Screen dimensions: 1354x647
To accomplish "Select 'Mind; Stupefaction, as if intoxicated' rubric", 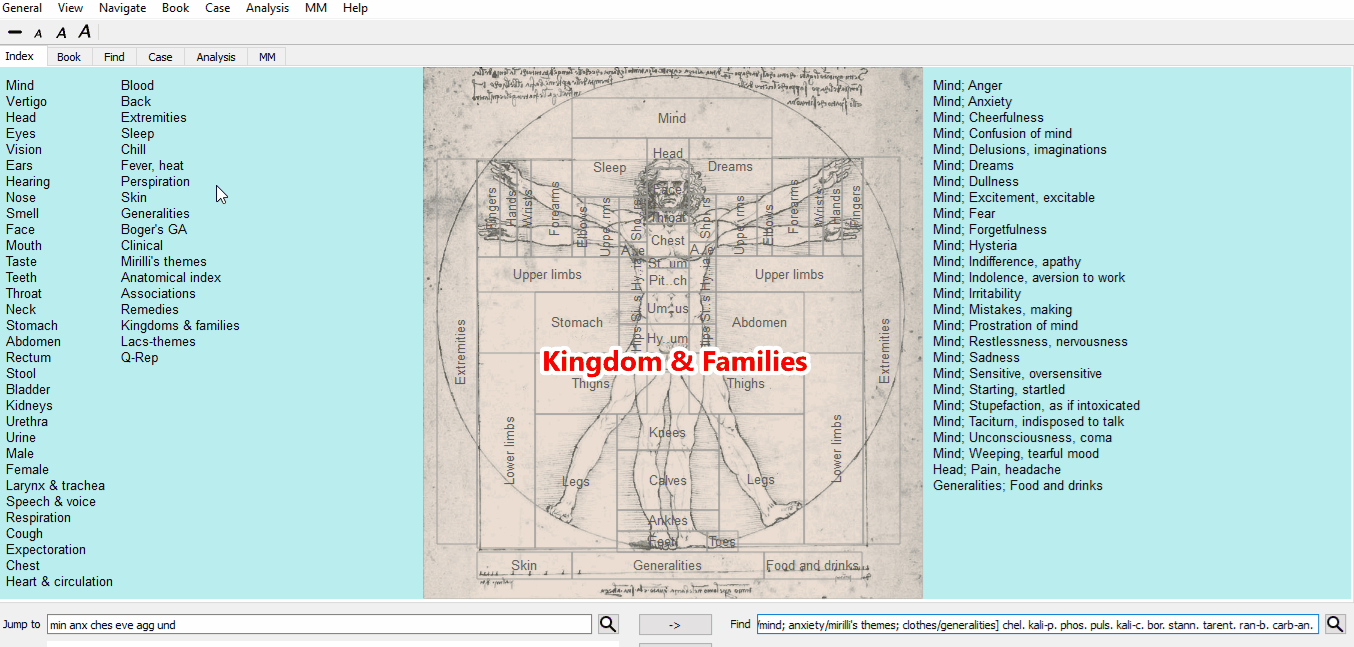I will [1036, 406].
